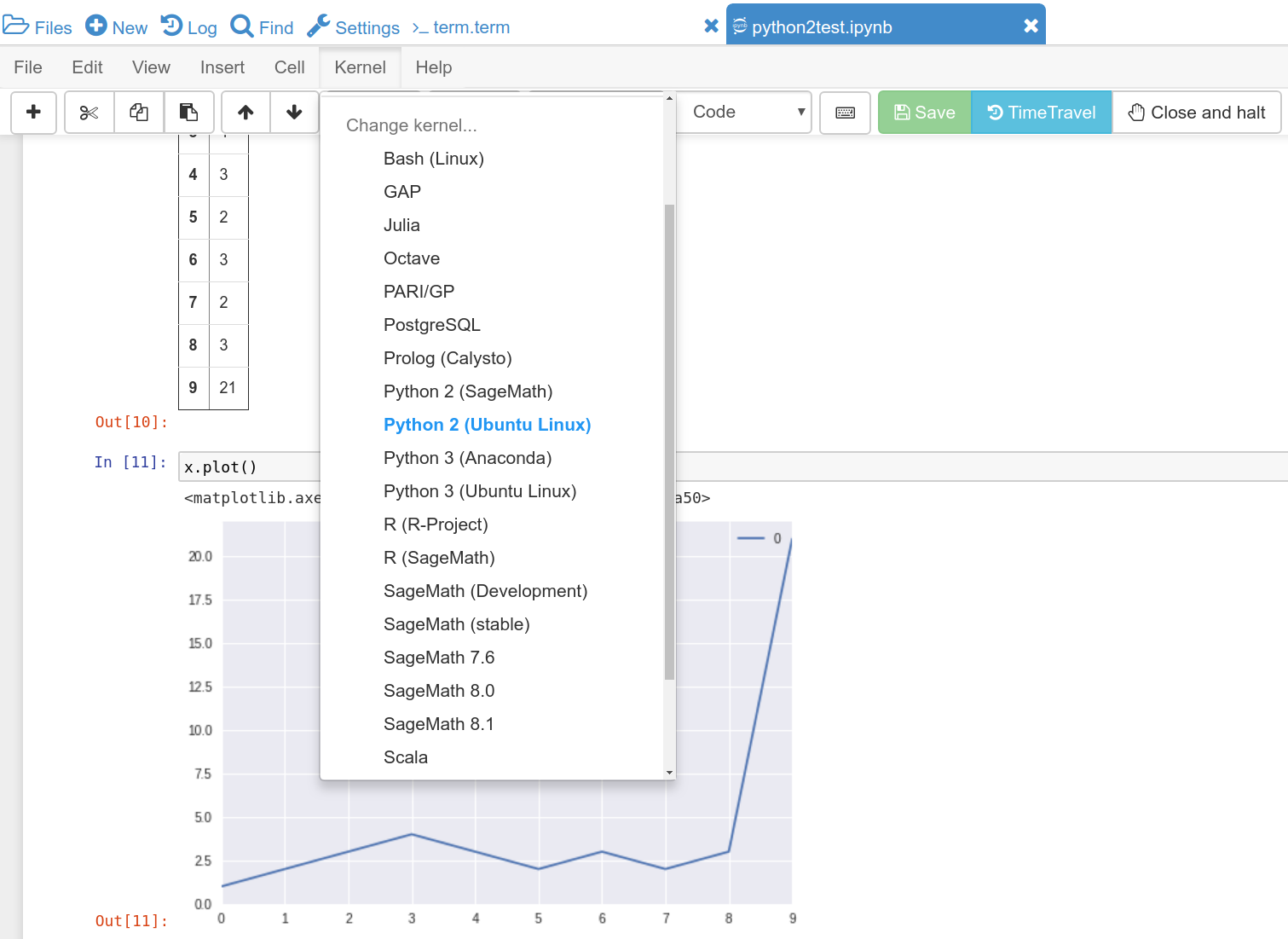The width and height of the screenshot is (1288, 939).
Task: Copy selected cells icon
Action: click(x=139, y=113)
